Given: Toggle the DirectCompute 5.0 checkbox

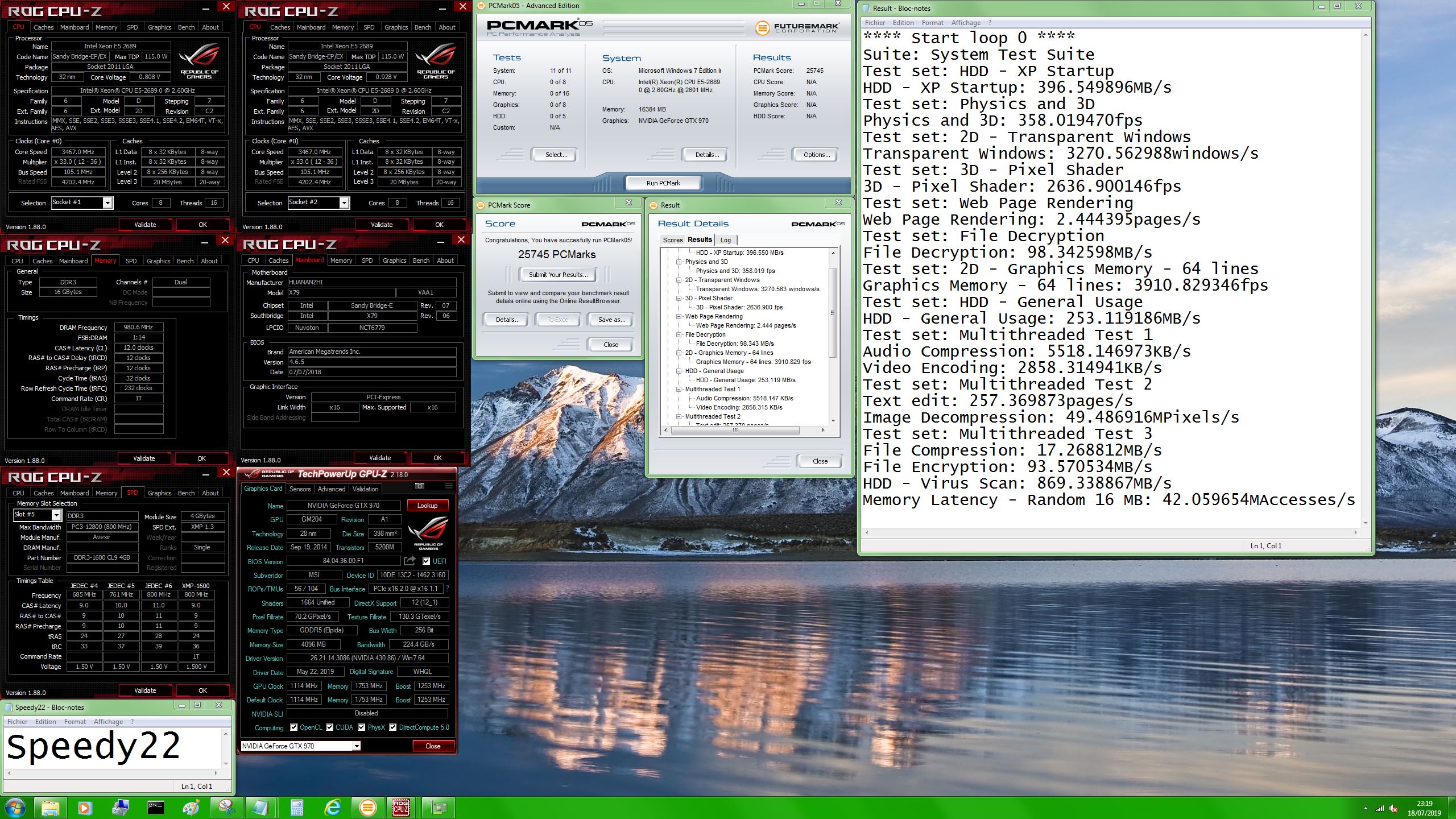Looking at the screenshot, I should pos(392,727).
